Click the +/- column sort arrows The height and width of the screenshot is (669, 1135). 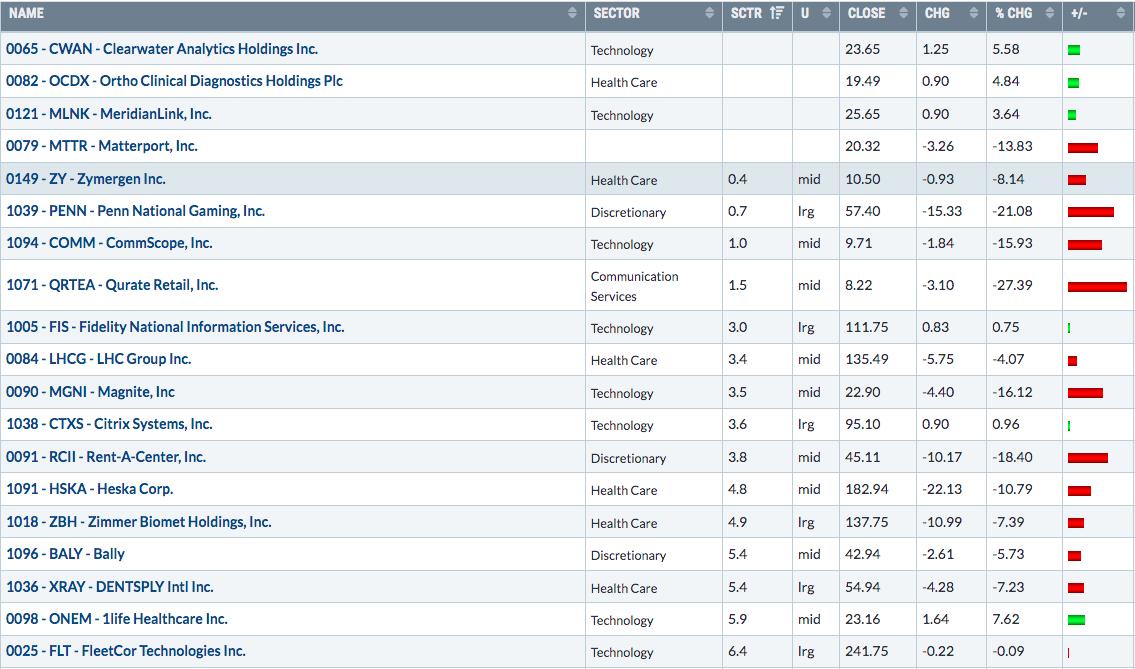[1120, 14]
